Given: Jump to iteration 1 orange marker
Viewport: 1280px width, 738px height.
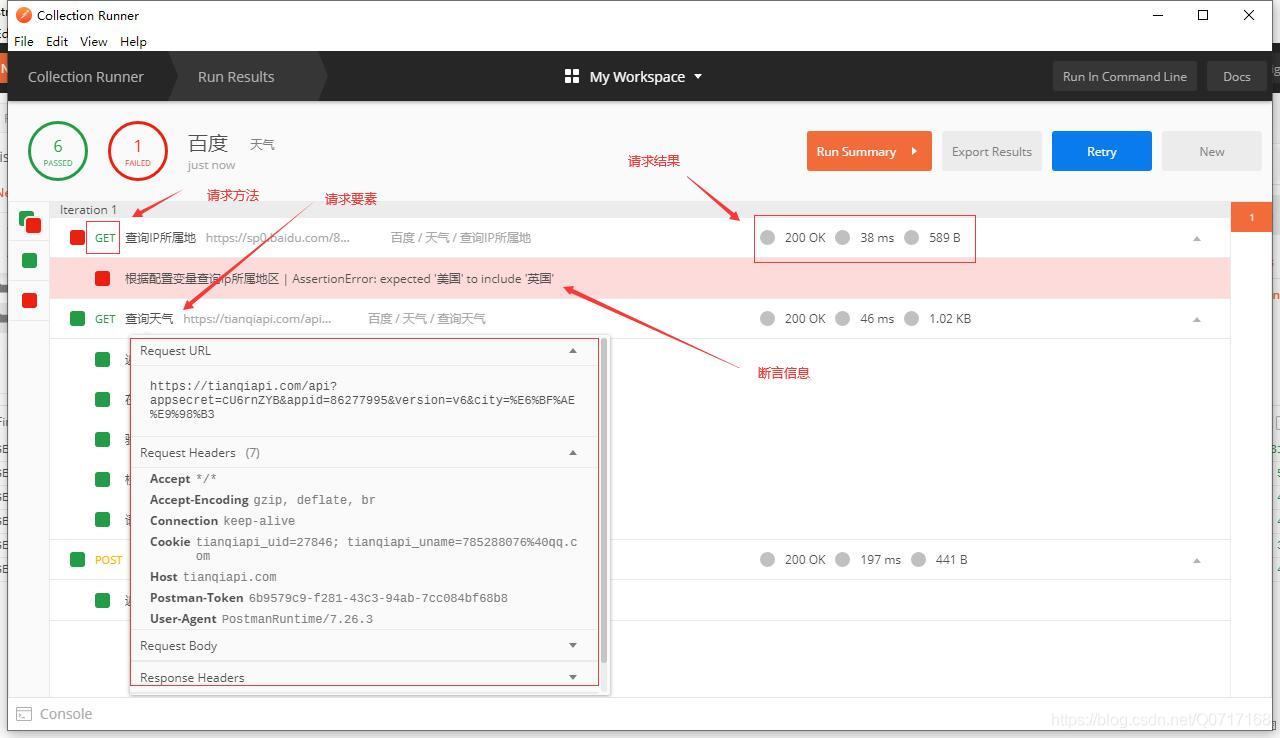Looking at the screenshot, I should pyautogui.click(x=1251, y=217).
